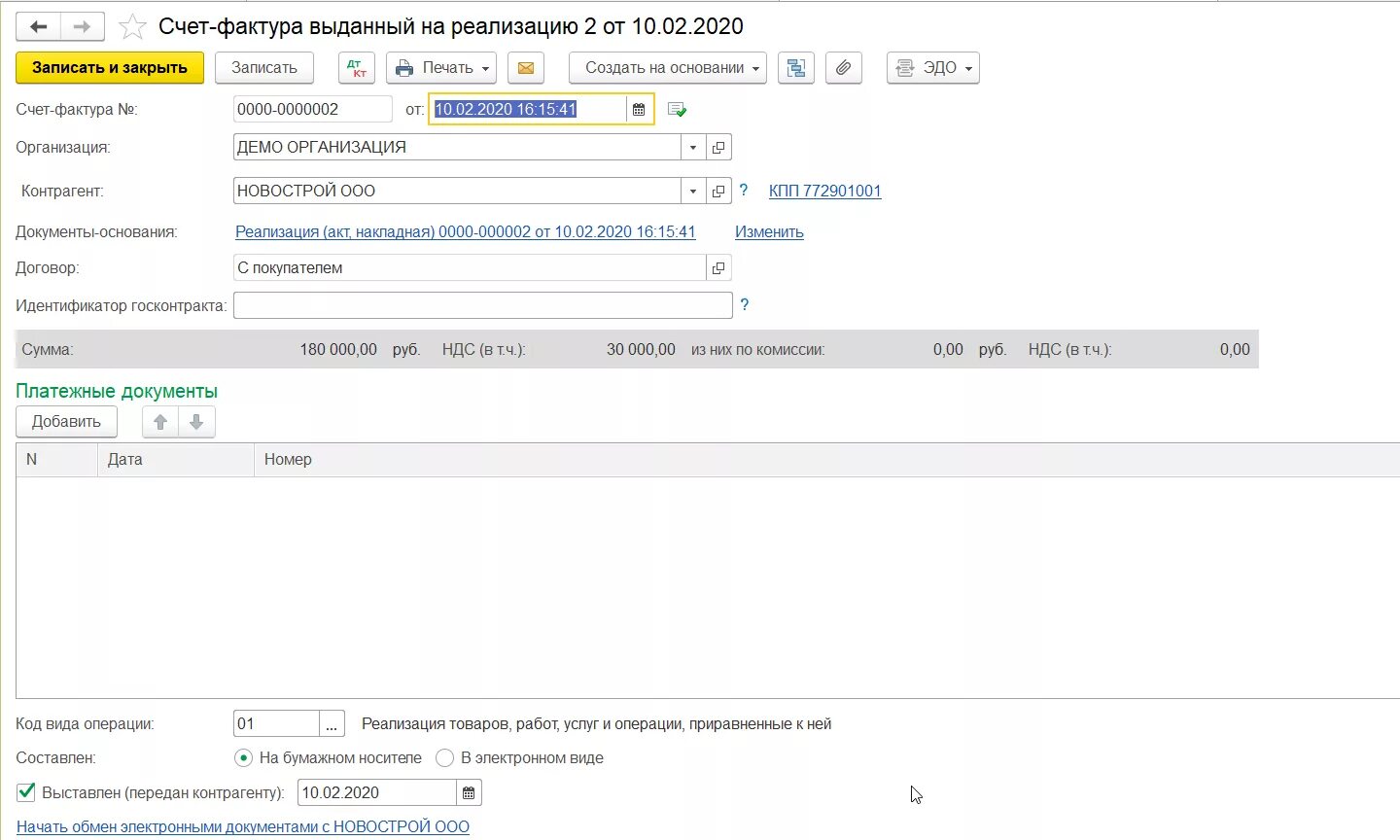Open calendar for invoice date field

pos(639,110)
